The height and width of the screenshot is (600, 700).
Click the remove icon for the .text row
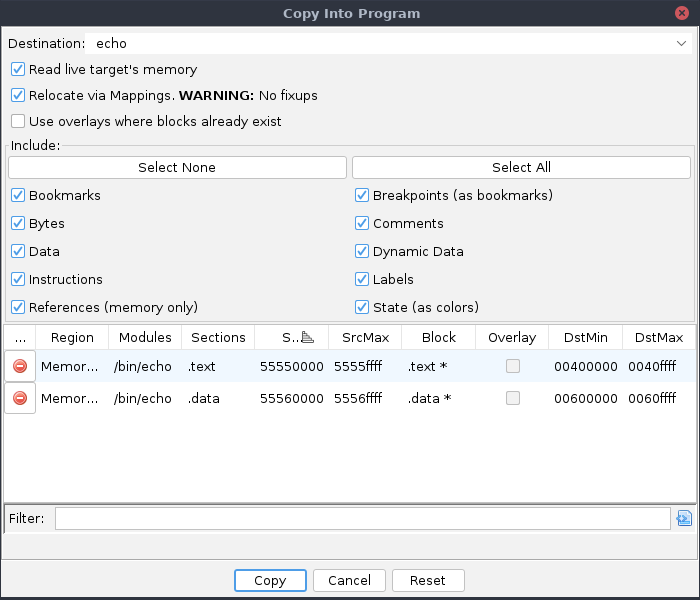coord(20,367)
